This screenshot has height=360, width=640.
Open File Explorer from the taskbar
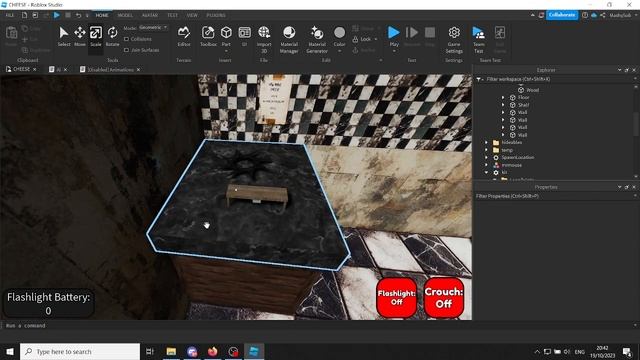(x=171, y=351)
